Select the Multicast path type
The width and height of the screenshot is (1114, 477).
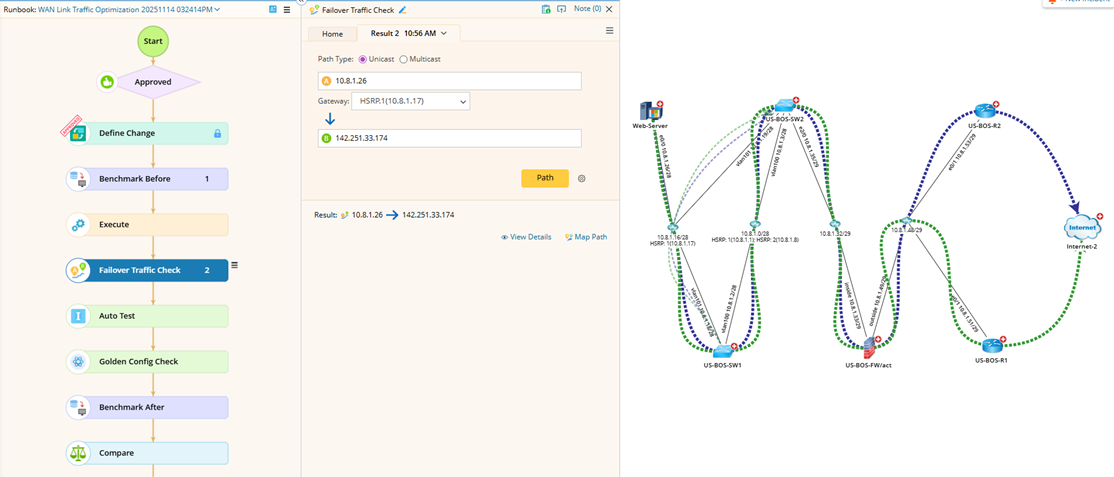coord(404,59)
